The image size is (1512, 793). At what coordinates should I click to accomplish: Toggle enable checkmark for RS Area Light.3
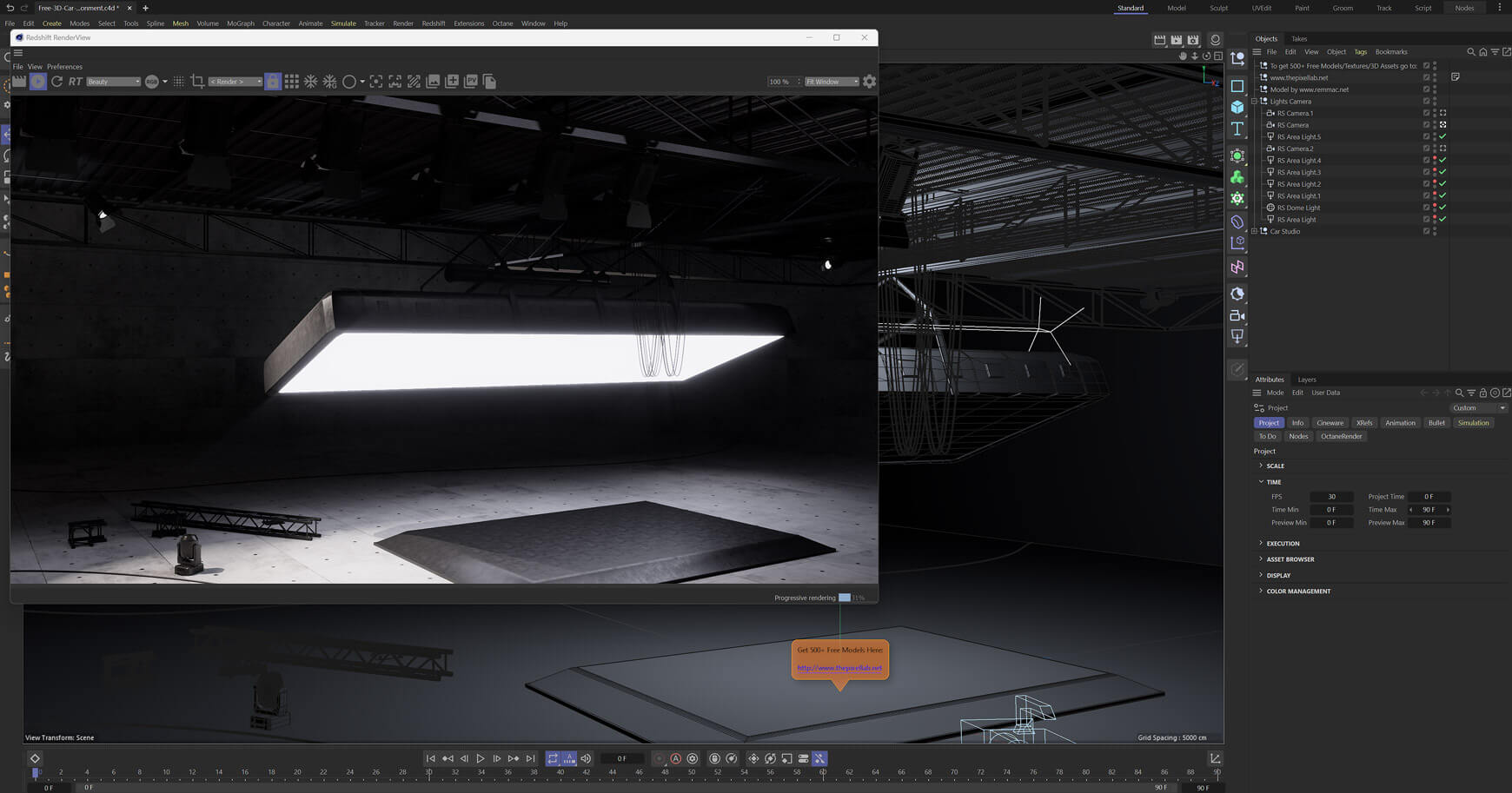click(x=1442, y=172)
